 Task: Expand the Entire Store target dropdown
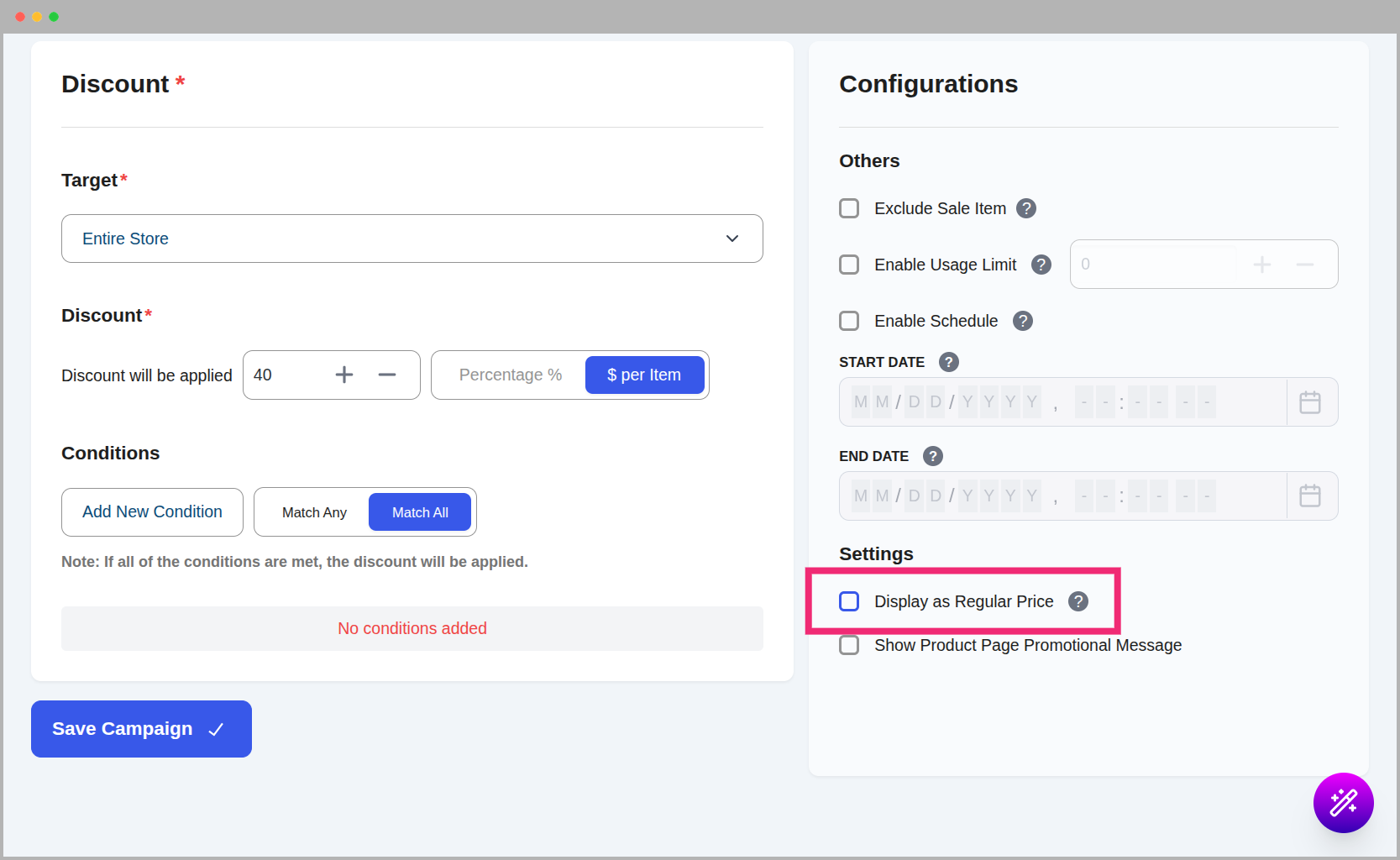412,239
